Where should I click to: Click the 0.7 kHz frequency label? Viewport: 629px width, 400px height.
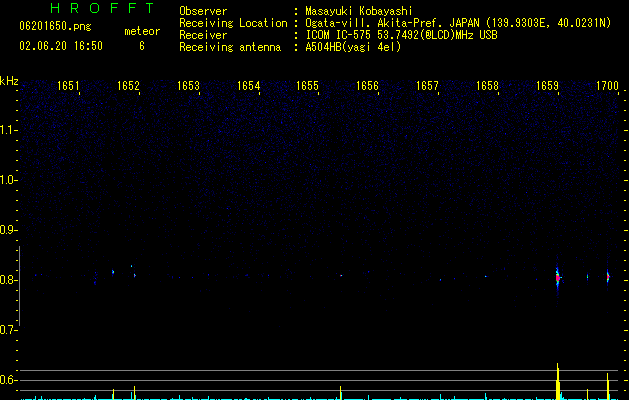pos(8,330)
